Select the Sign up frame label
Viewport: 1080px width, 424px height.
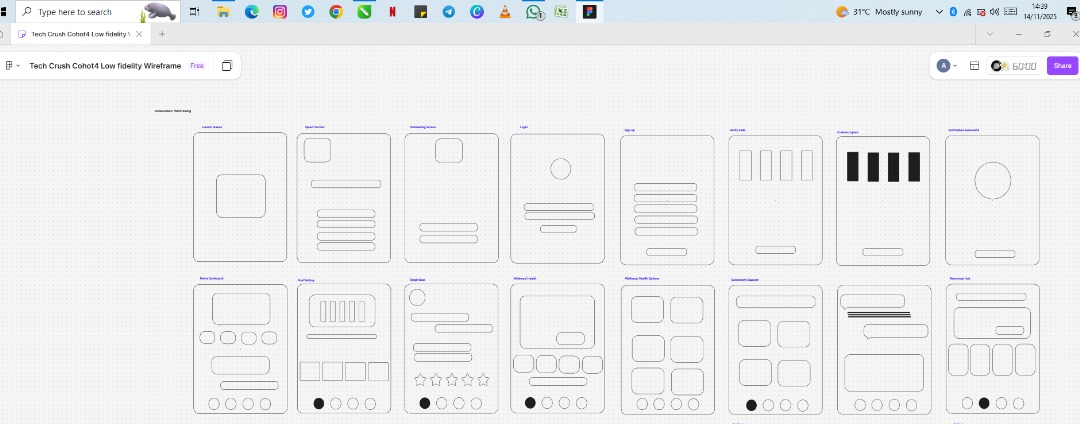pyautogui.click(x=629, y=130)
